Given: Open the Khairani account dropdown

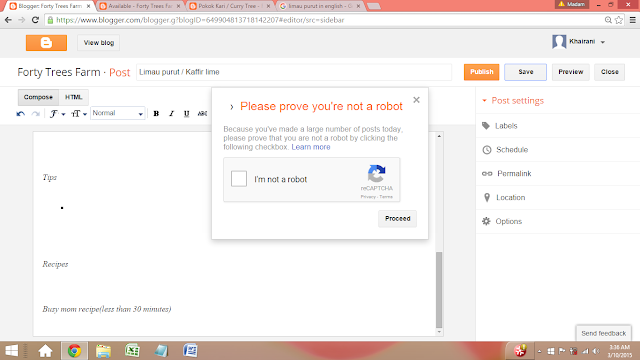Looking at the screenshot, I should 603,42.
